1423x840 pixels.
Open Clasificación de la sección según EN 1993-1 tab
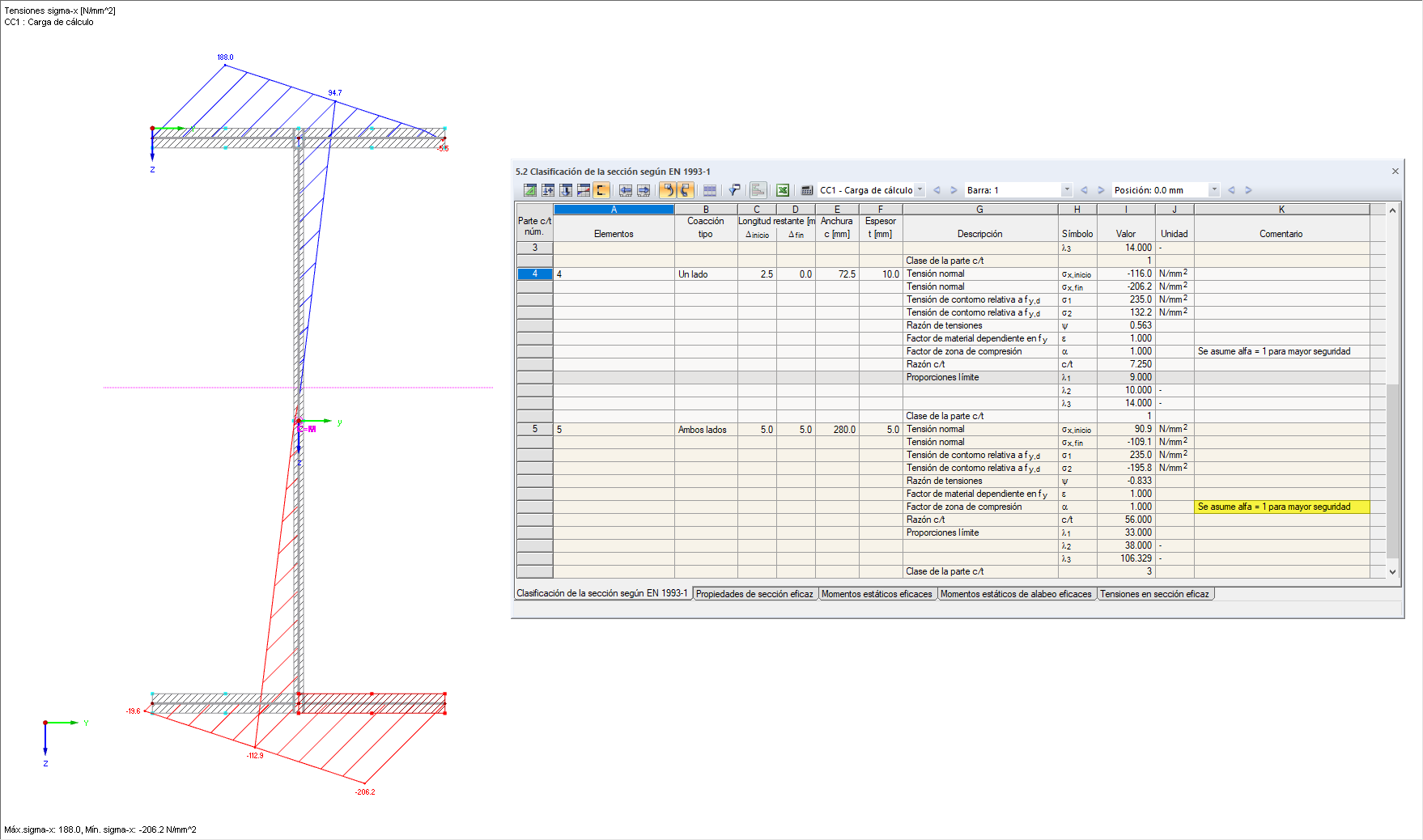coord(602,593)
